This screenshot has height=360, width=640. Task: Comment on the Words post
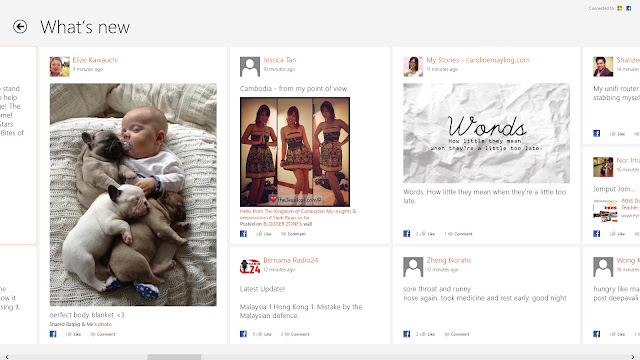458,234
